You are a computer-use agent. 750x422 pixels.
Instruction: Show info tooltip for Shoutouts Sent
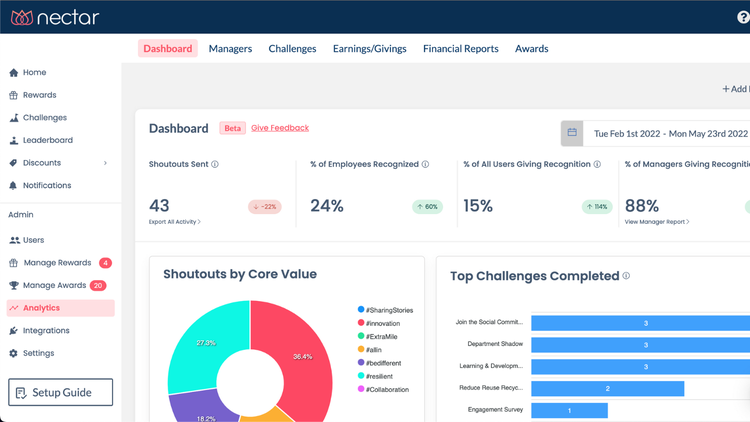tap(215, 165)
